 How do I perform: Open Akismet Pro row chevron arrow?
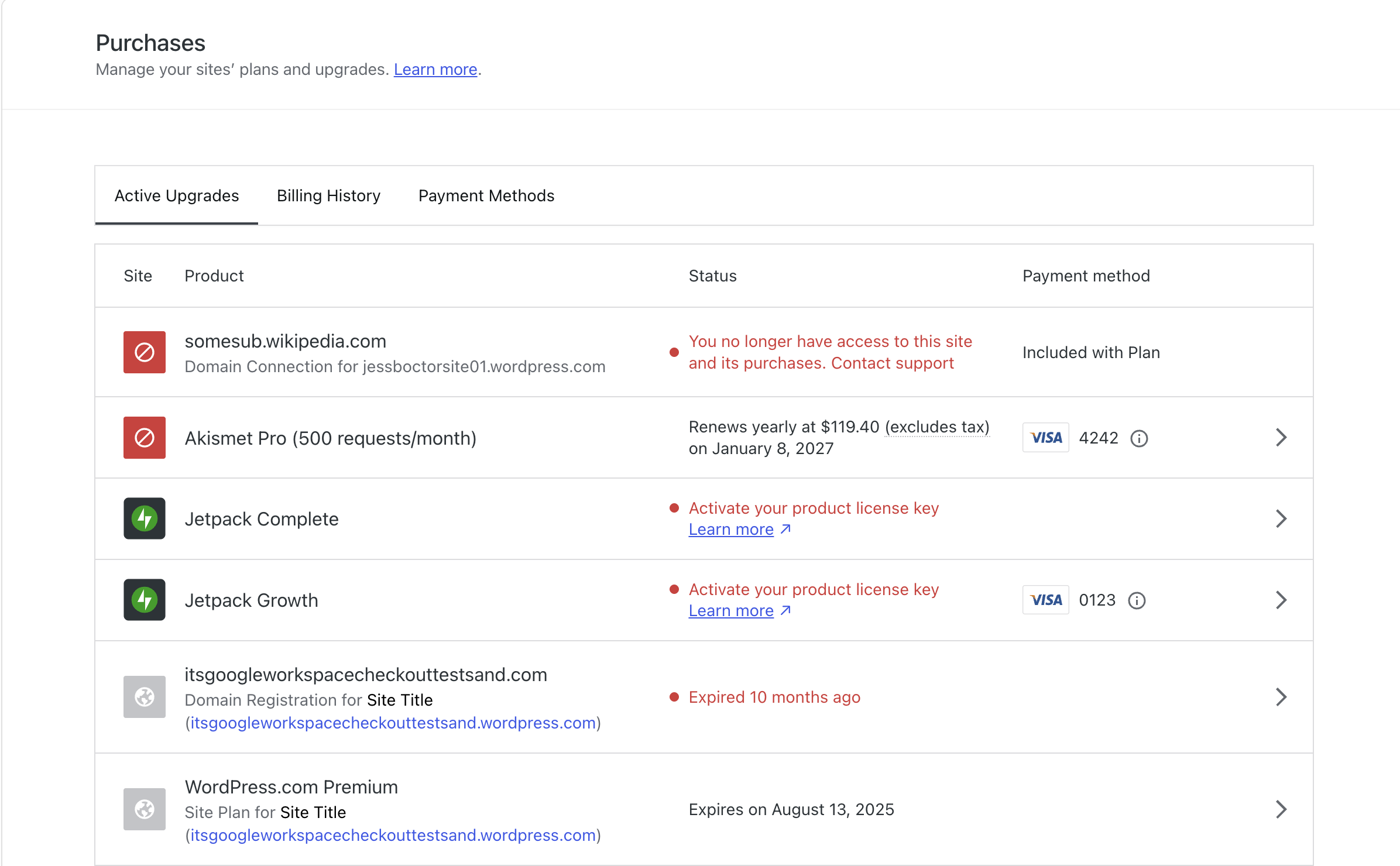(1281, 438)
